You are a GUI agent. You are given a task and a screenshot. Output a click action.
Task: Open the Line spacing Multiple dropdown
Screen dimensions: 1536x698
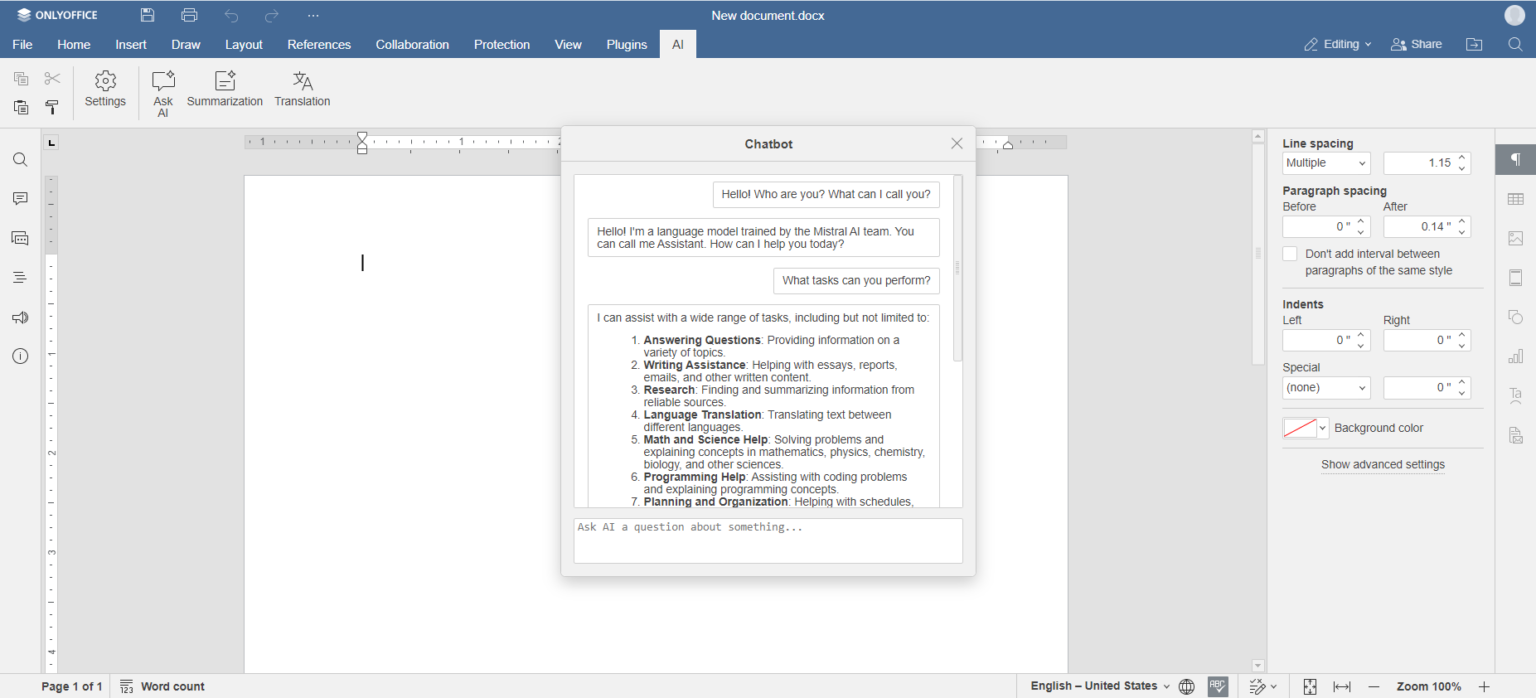pos(1326,162)
